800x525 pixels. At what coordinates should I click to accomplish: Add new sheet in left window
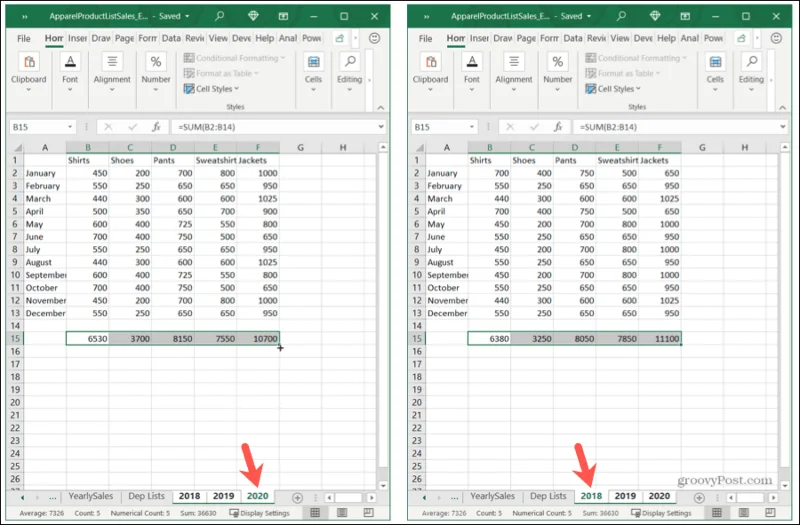pyautogui.click(x=297, y=497)
